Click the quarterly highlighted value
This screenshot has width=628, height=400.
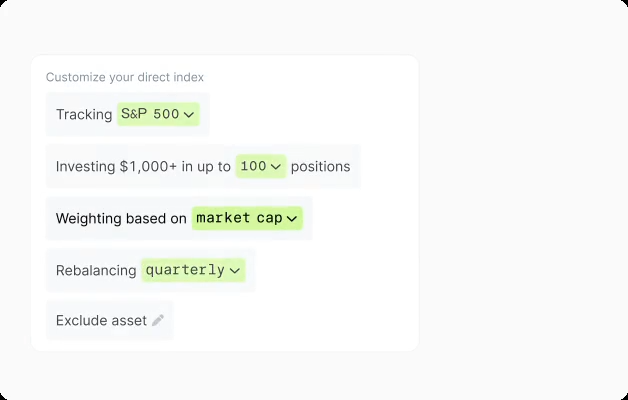185,270
